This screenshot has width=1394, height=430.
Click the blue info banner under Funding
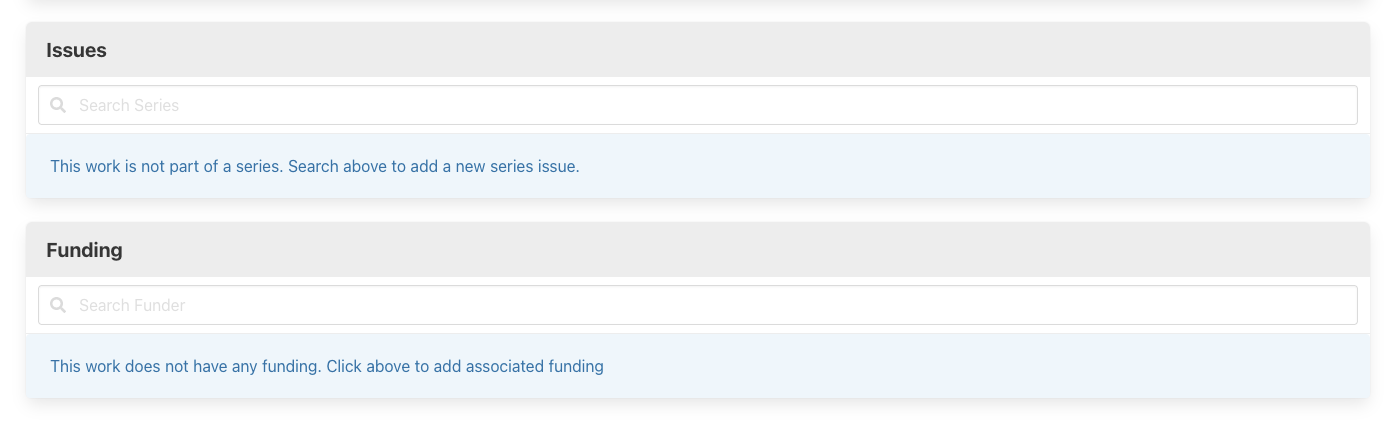click(900, 366)
